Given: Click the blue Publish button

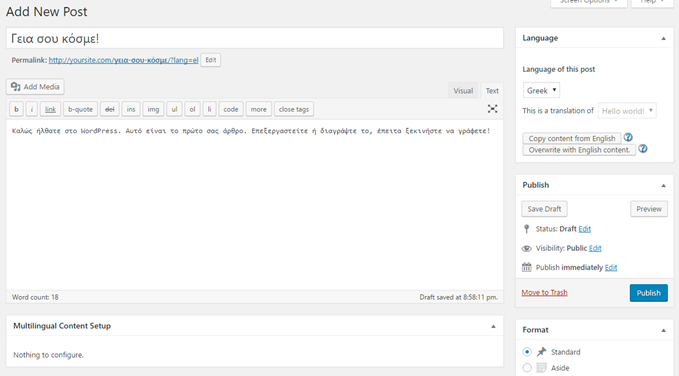Looking at the screenshot, I should [x=648, y=293].
